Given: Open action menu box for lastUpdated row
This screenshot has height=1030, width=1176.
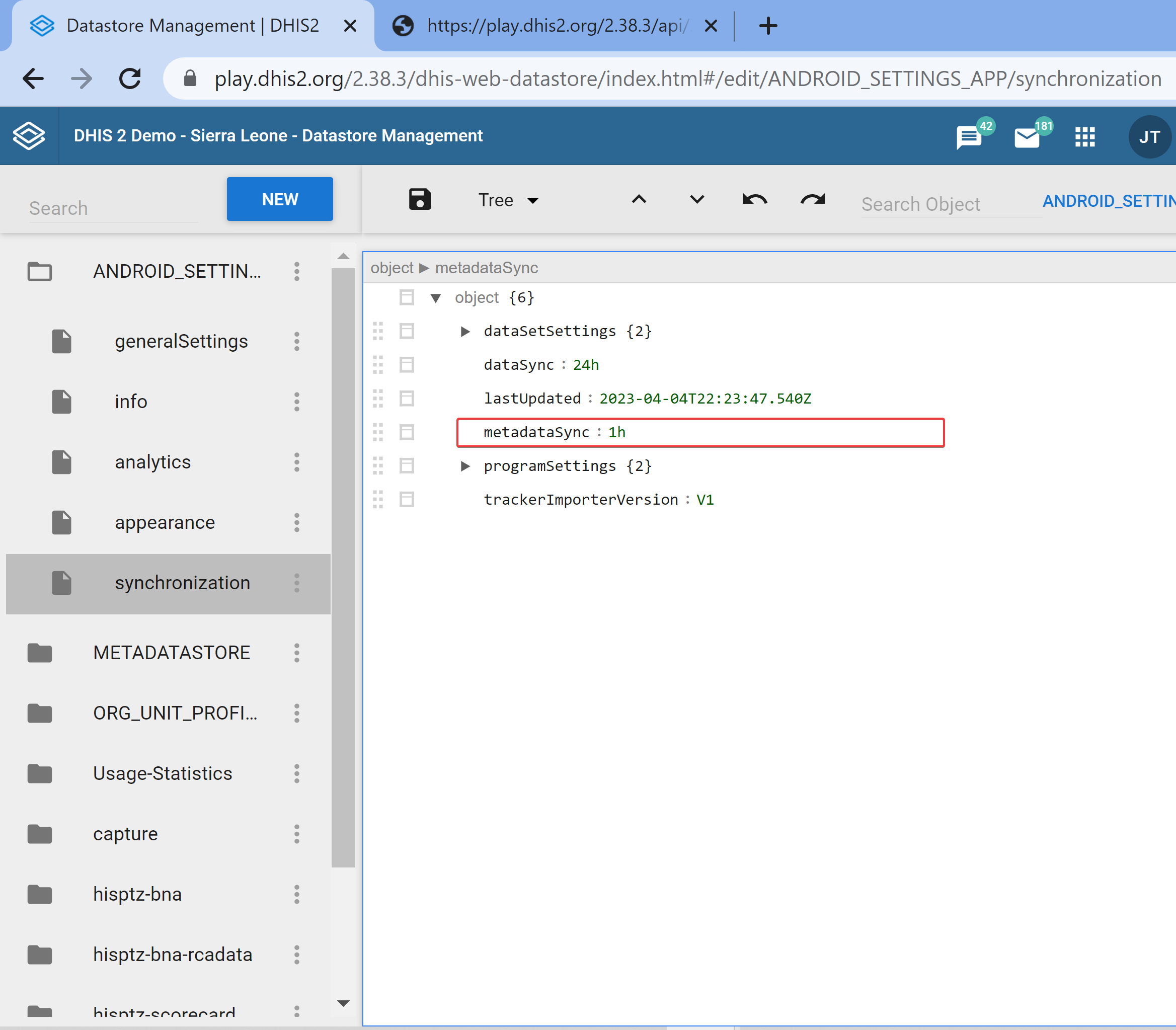Looking at the screenshot, I should (407, 399).
